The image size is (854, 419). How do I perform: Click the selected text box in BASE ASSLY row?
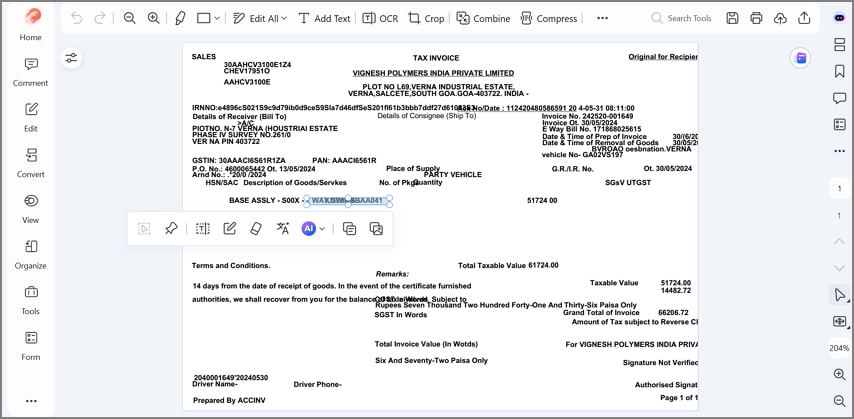point(347,201)
